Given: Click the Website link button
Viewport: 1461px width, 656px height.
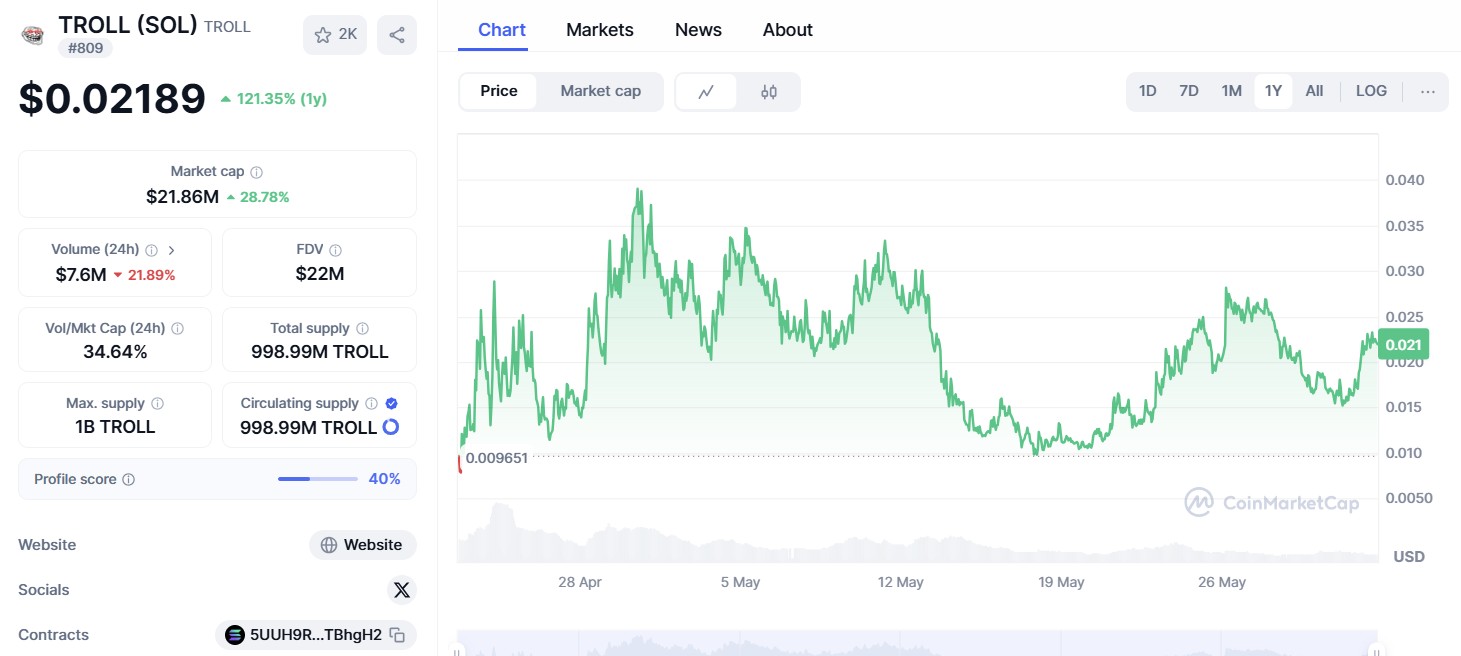Looking at the screenshot, I should [362, 545].
